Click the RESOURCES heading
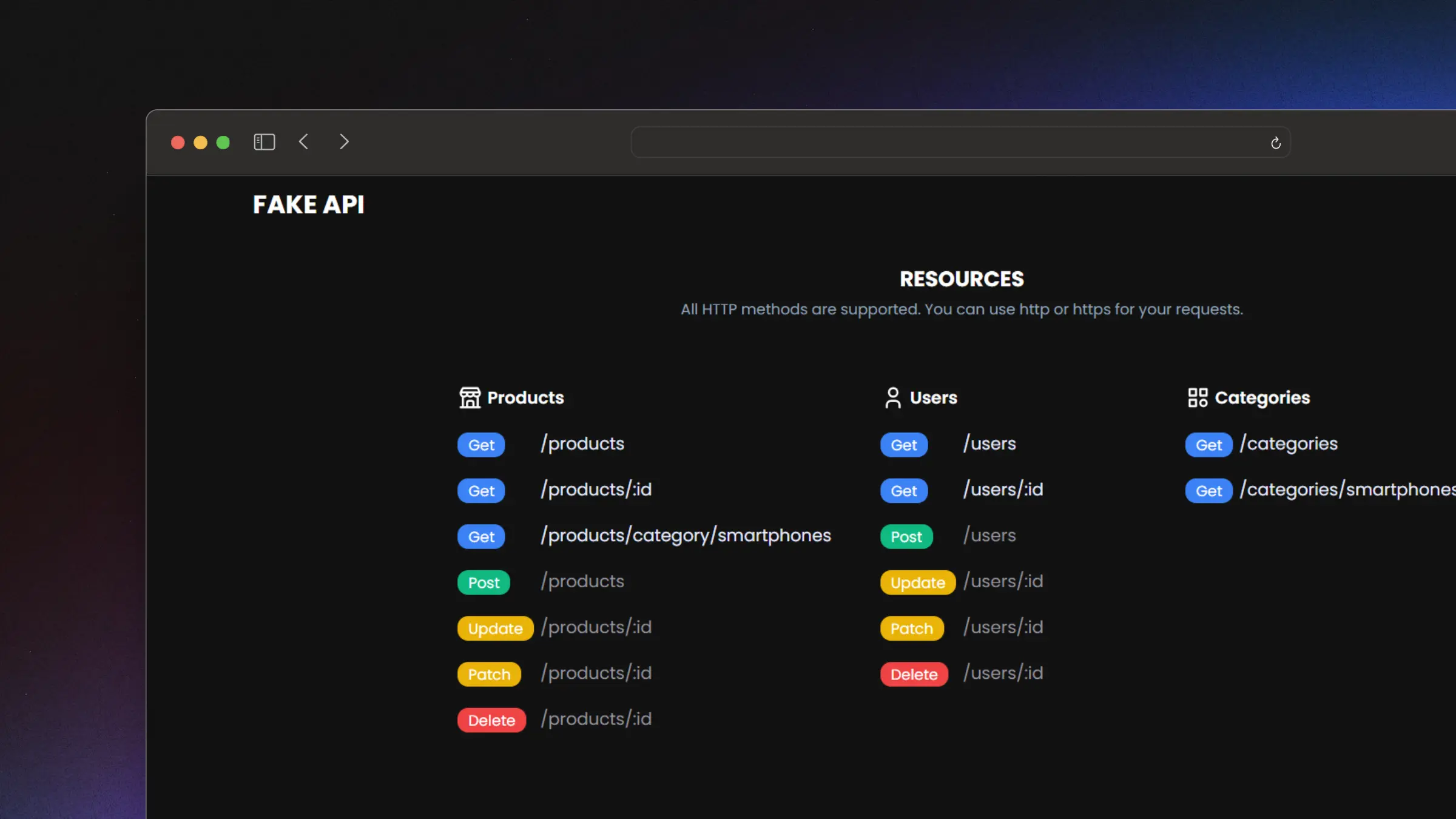This screenshot has height=819, width=1456. (x=962, y=279)
